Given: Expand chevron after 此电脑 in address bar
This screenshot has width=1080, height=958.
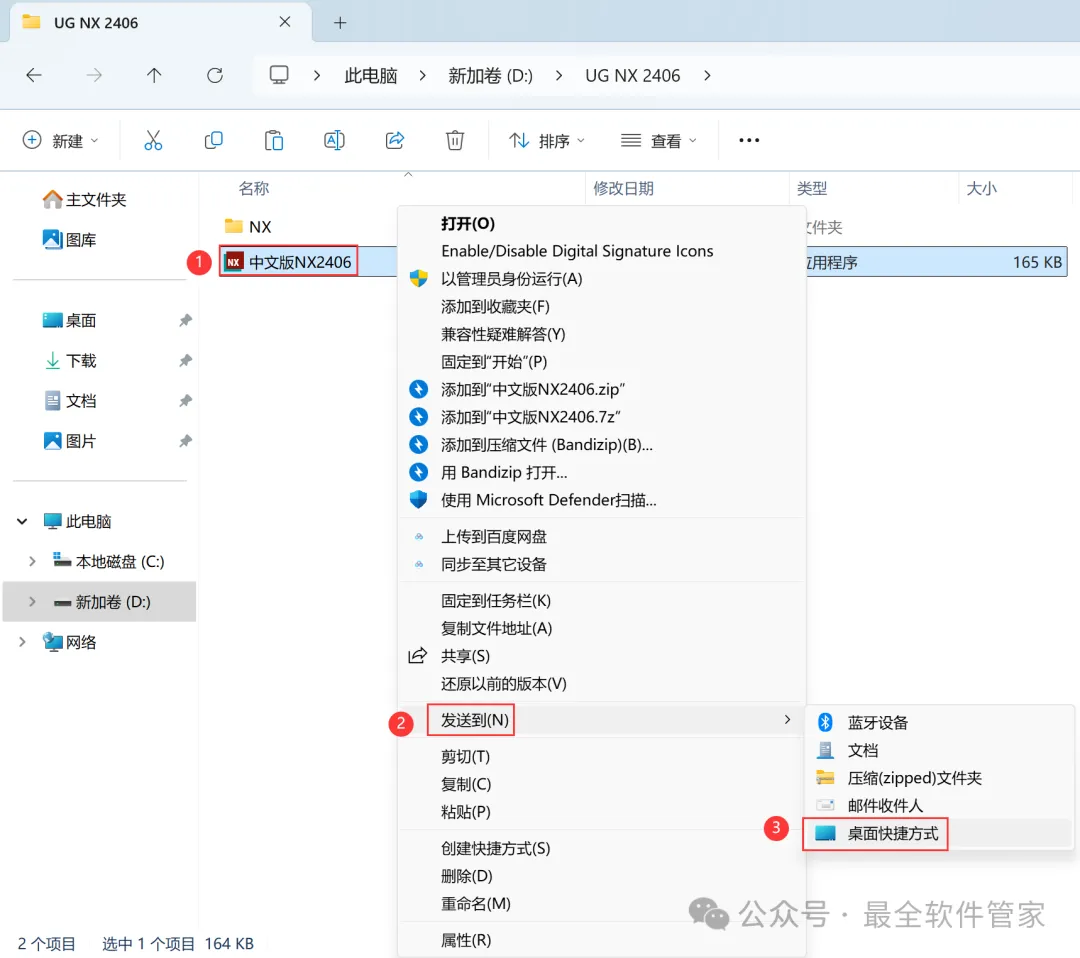Looking at the screenshot, I should coord(423,75).
